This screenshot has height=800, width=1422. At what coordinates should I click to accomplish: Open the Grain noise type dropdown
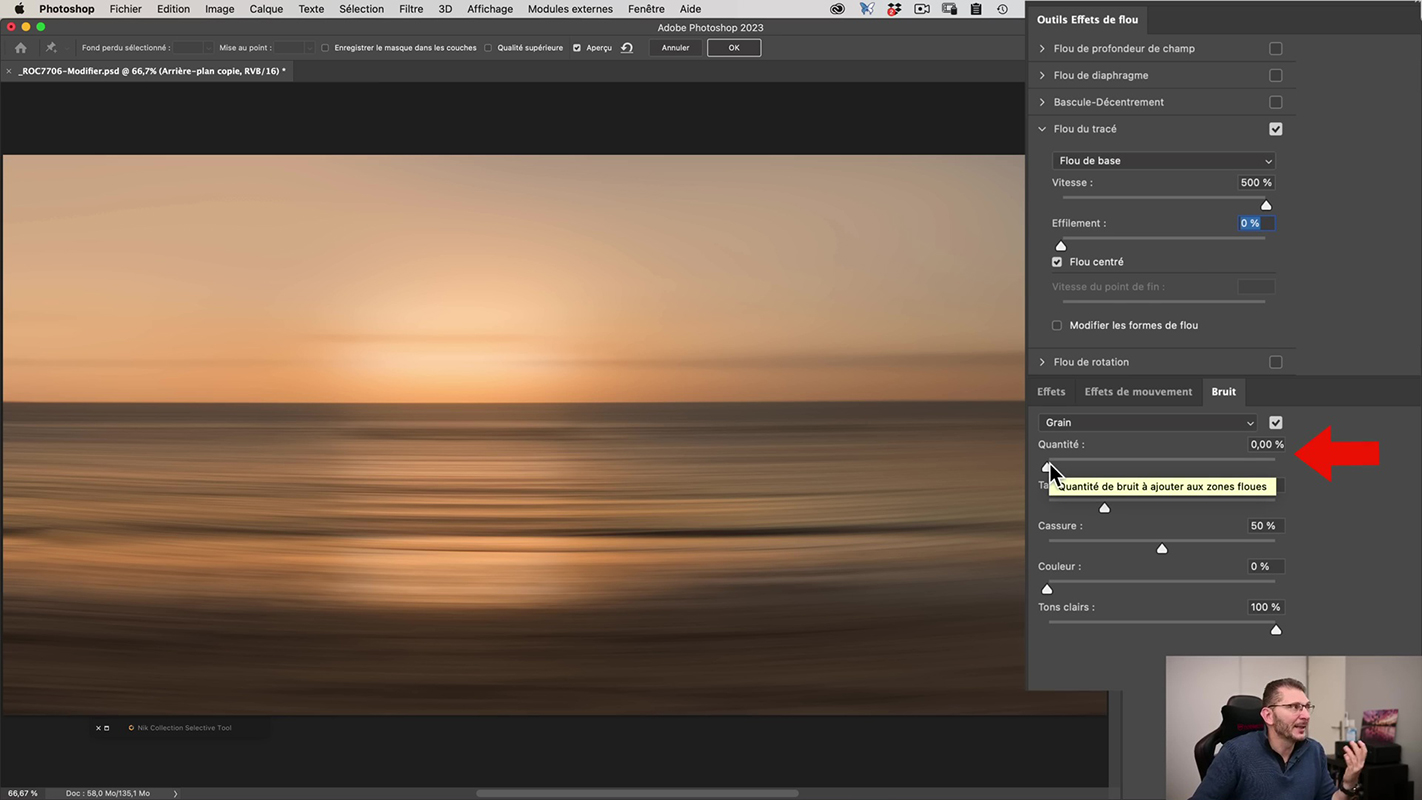tap(1148, 423)
